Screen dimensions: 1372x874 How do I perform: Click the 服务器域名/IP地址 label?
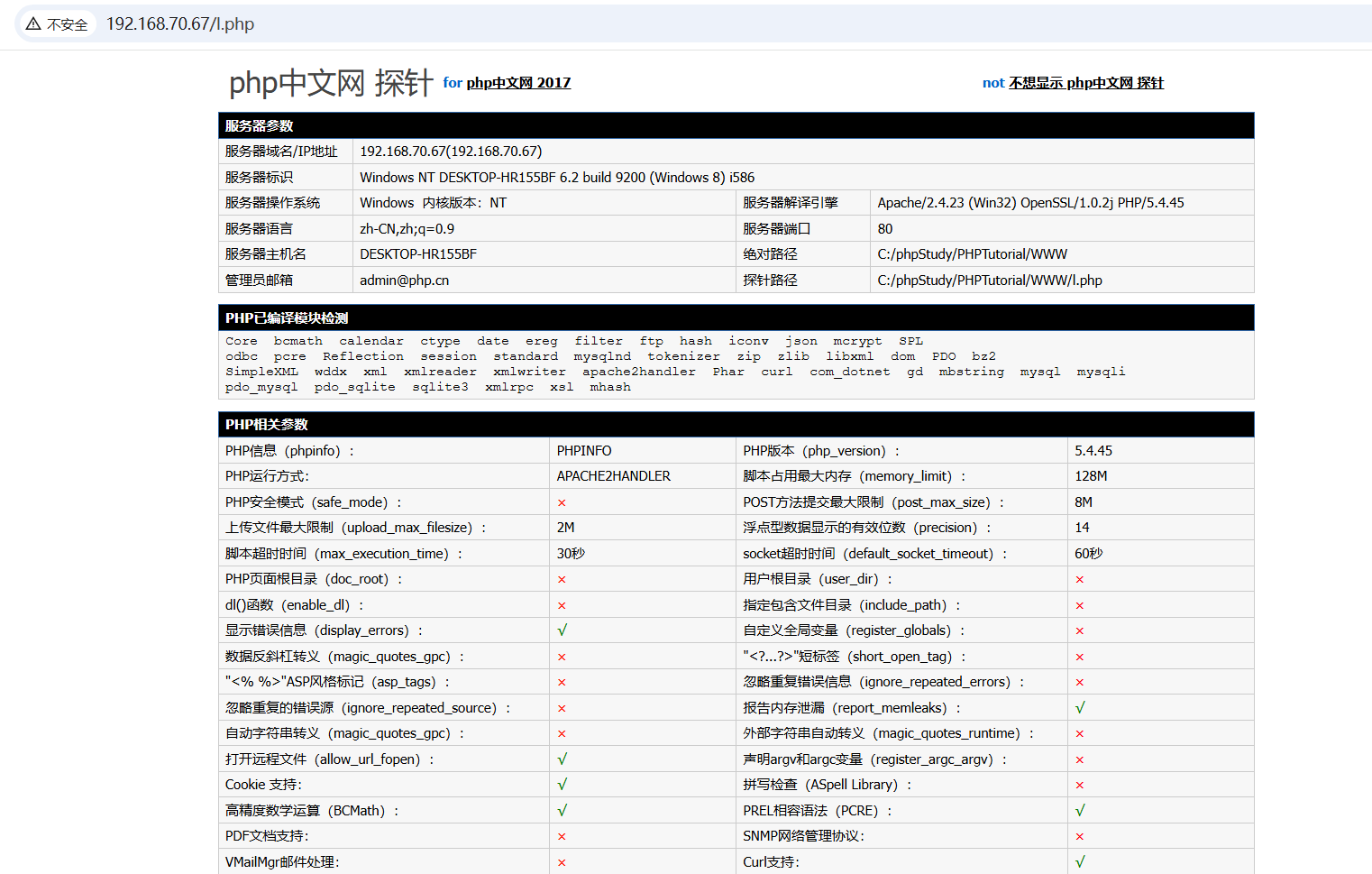coord(281,152)
